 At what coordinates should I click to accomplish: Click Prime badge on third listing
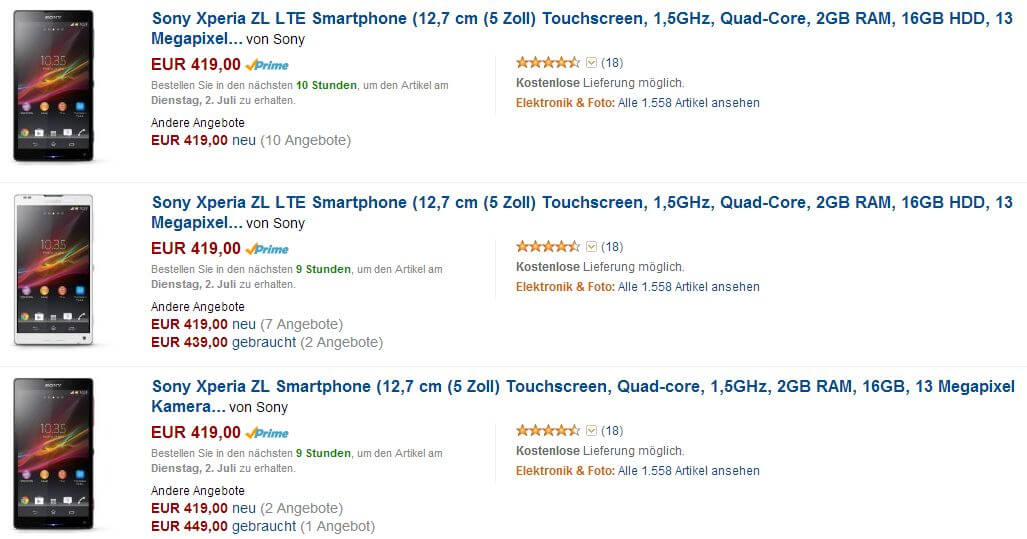pos(267,433)
